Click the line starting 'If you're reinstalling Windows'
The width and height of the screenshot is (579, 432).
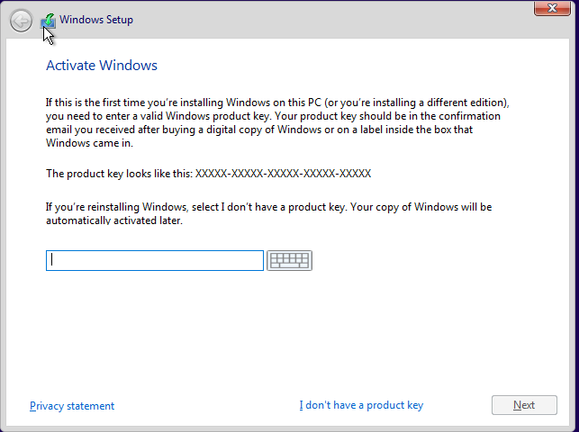click(269, 207)
